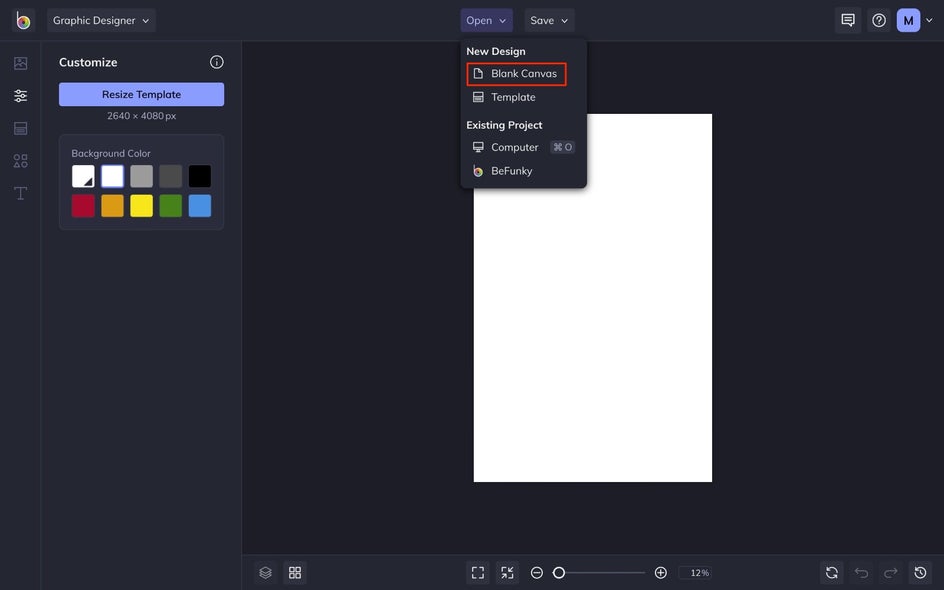The image size is (944, 590).
Task: Click the Resize Template button
Action: tap(141, 95)
